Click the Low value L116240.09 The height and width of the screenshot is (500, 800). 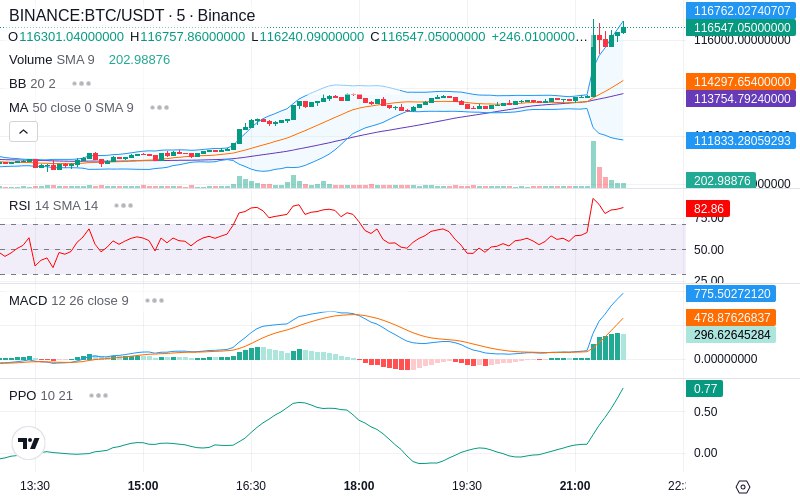[308, 37]
